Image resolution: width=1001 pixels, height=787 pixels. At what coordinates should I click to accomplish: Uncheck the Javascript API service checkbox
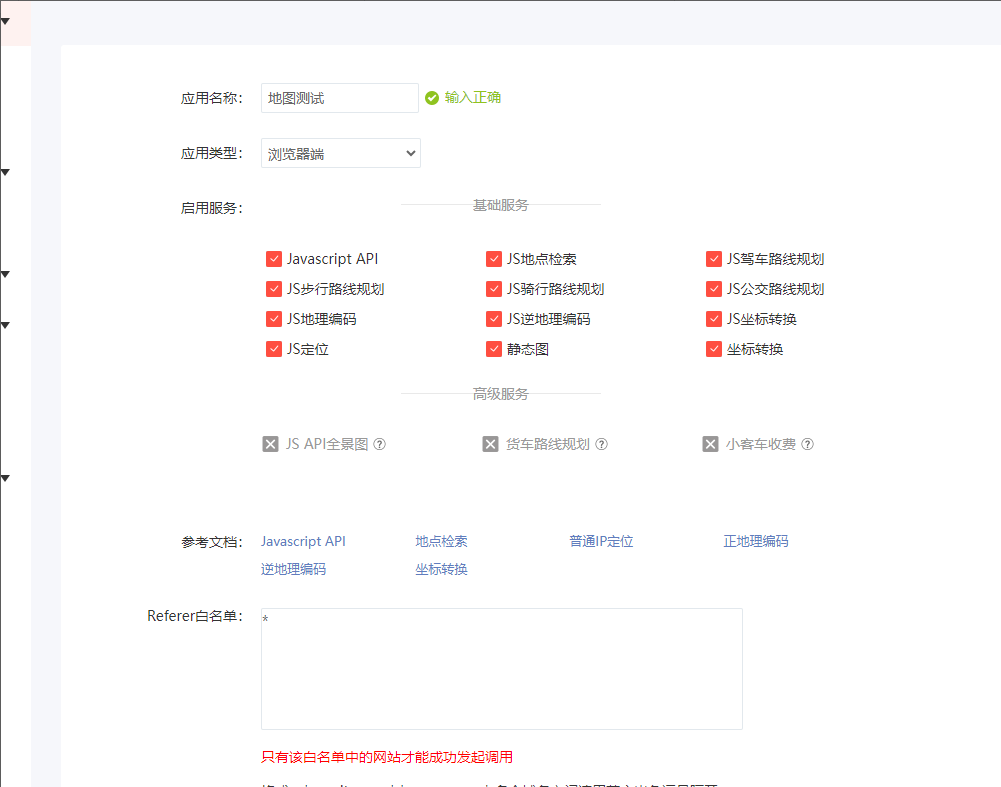[274, 259]
